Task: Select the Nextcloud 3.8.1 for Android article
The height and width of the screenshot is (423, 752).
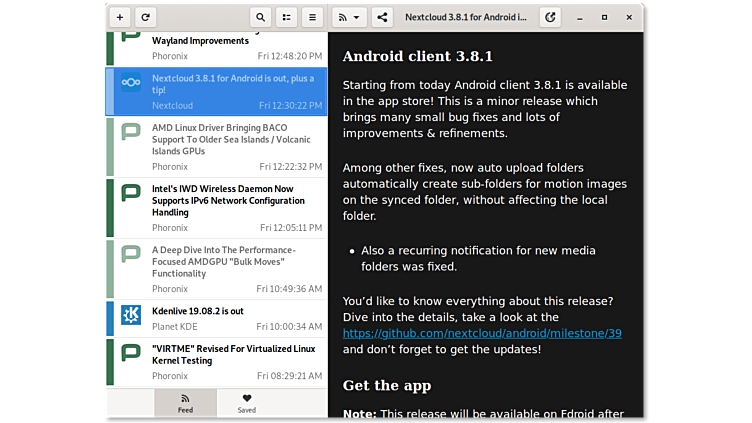Action: (x=232, y=84)
